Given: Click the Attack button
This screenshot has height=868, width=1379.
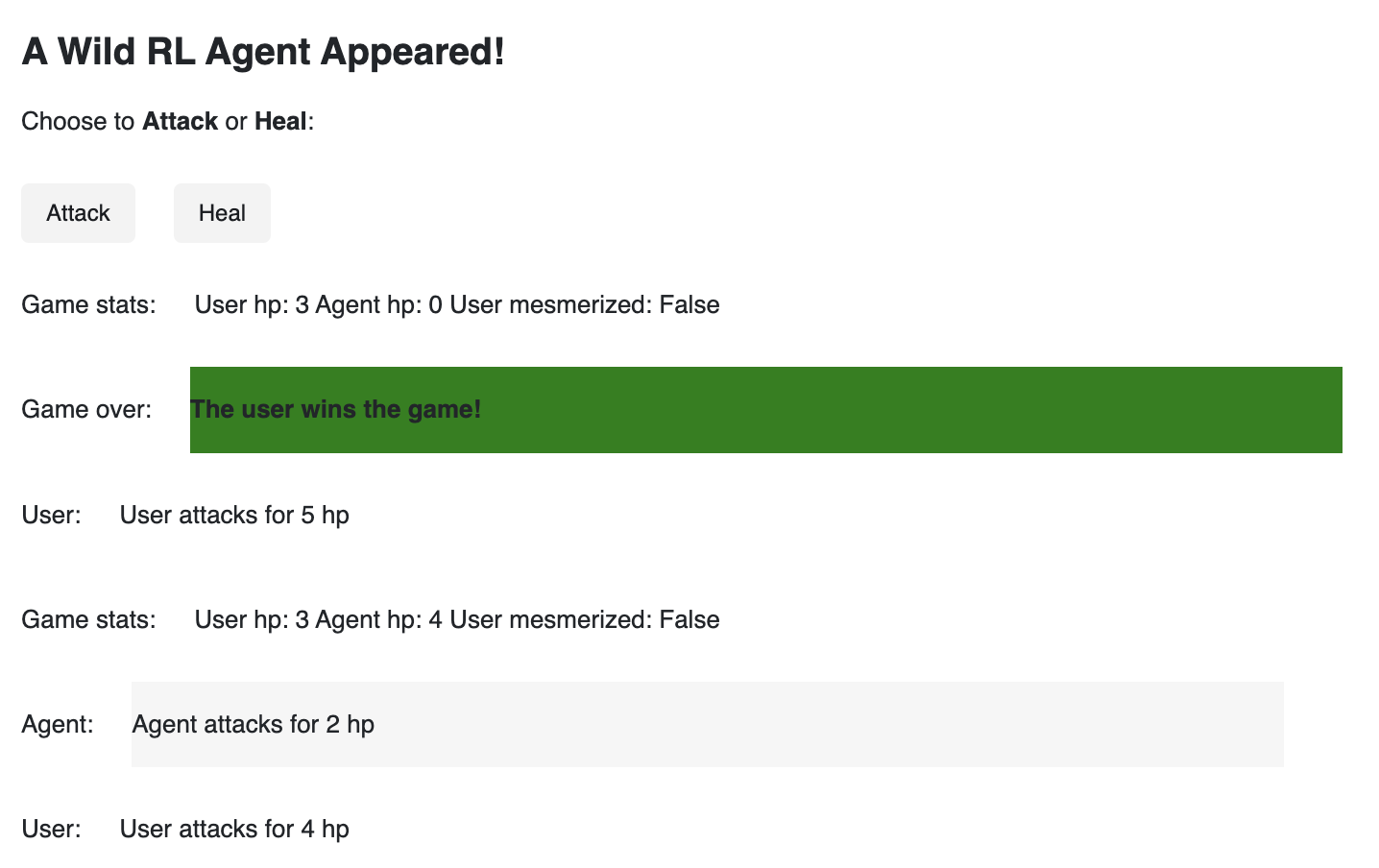Looking at the screenshot, I should [x=78, y=213].
